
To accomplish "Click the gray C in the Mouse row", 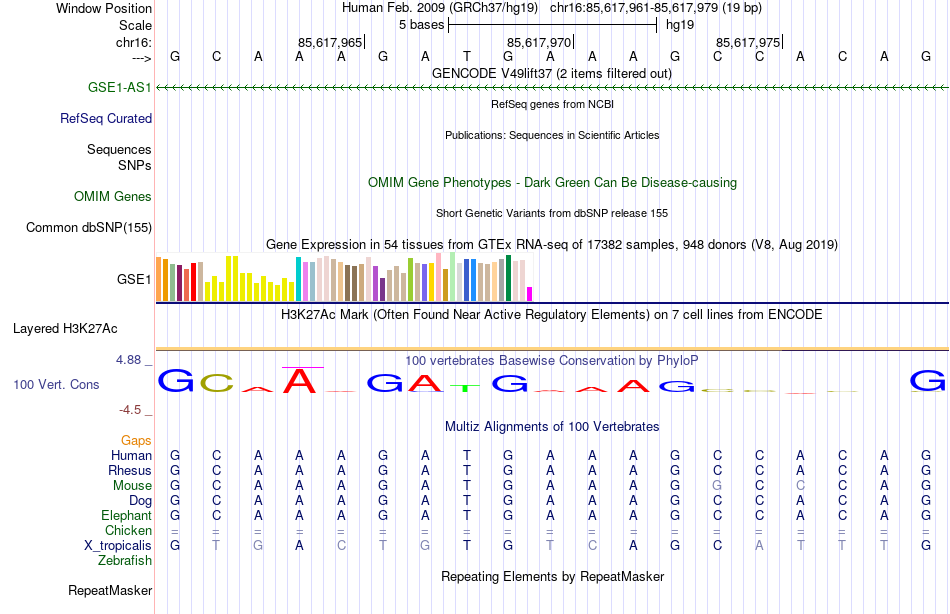I will (x=800, y=486).
